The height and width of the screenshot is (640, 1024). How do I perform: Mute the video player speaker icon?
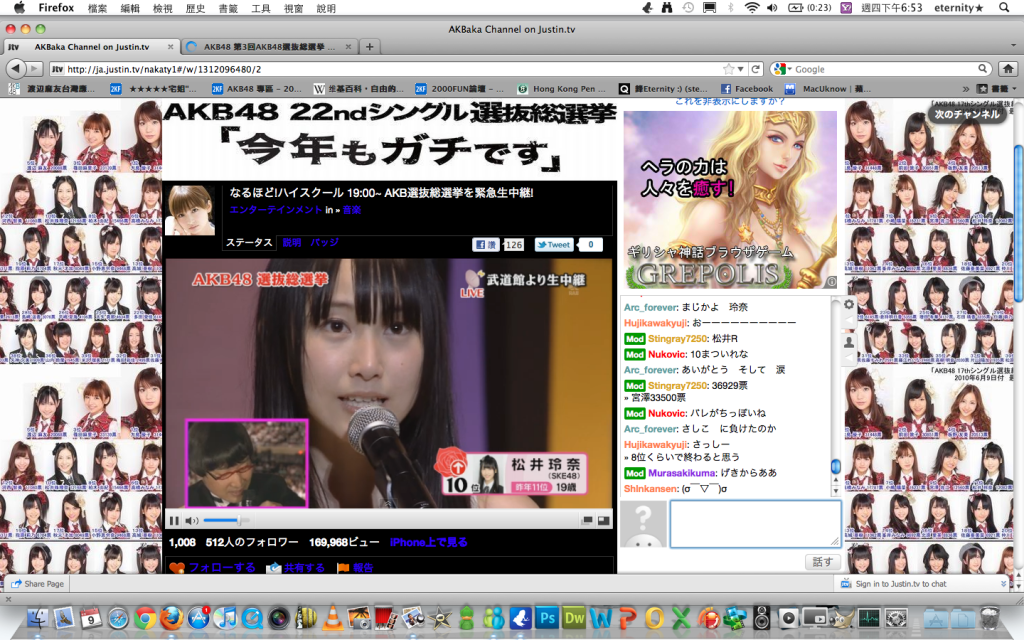pos(192,520)
